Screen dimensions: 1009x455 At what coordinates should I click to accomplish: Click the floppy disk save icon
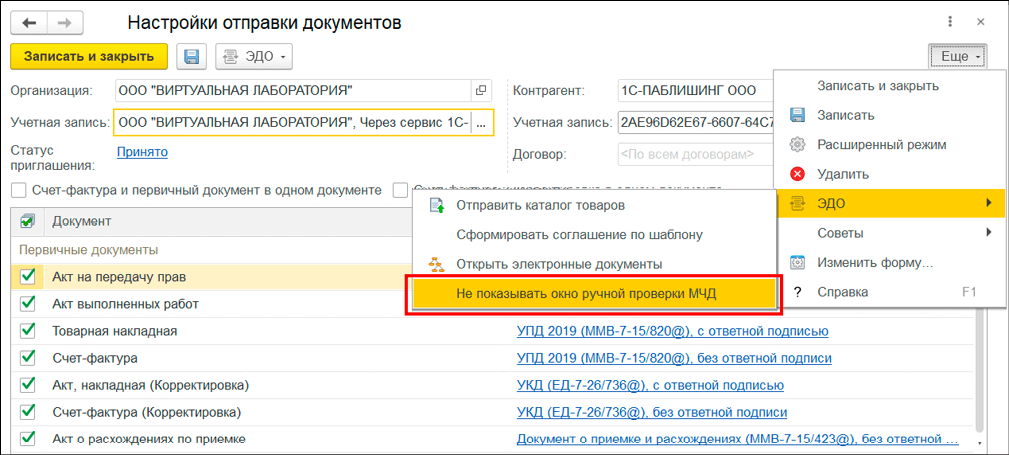(x=191, y=57)
